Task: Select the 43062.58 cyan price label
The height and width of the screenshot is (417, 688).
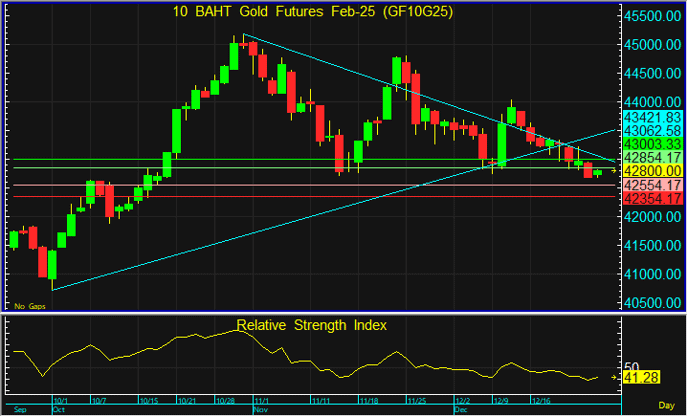Action: coord(652,131)
